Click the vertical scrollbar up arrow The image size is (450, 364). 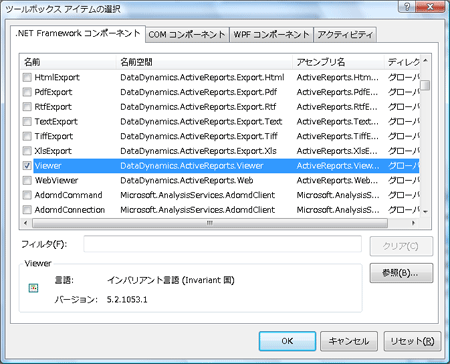(x=425, y=61)
